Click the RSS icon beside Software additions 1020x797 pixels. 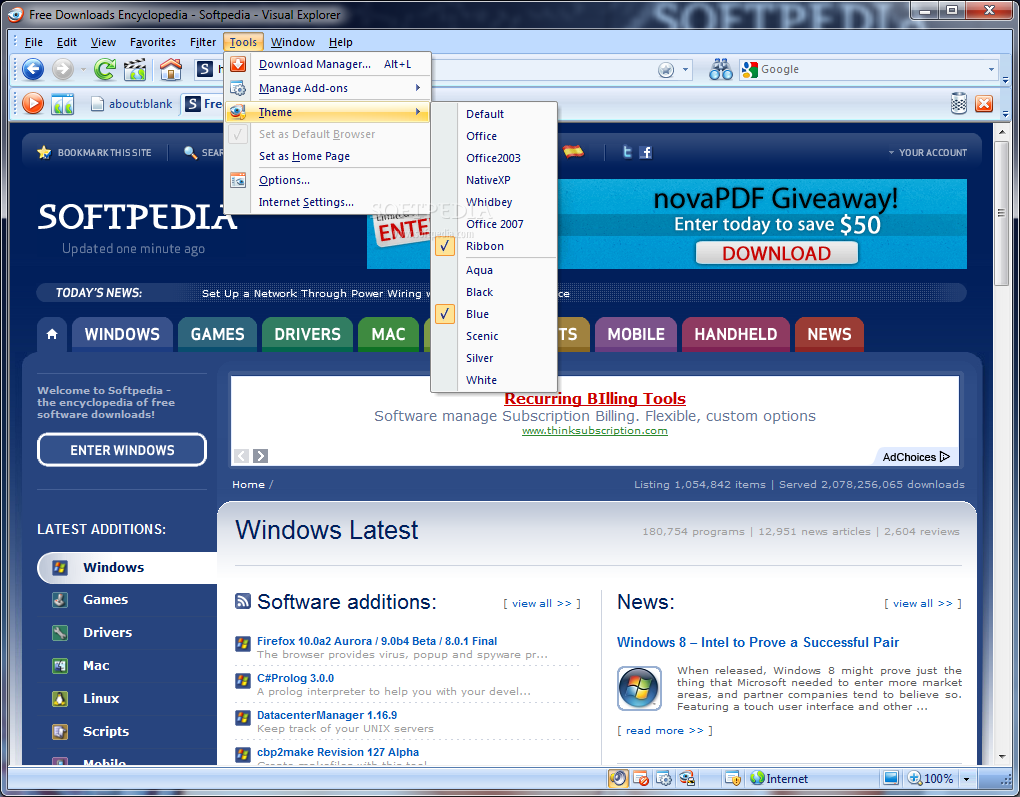243,601
